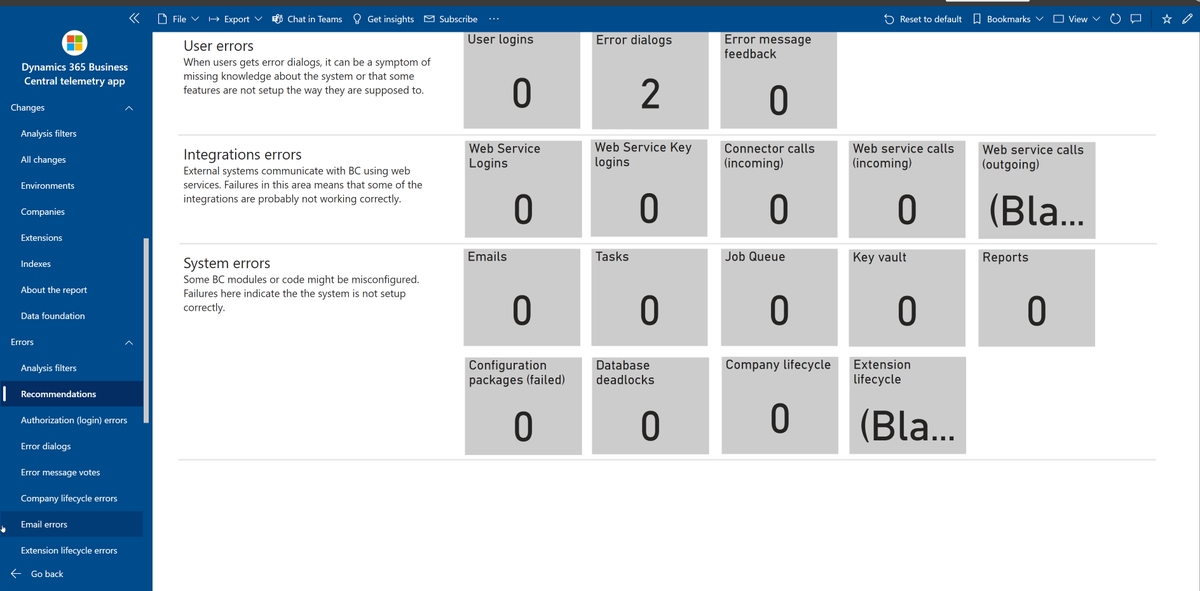Viewport: 1200px width, 591px height.
Task: Click the Extension lifecycle card
Action: tap(908, 405)
